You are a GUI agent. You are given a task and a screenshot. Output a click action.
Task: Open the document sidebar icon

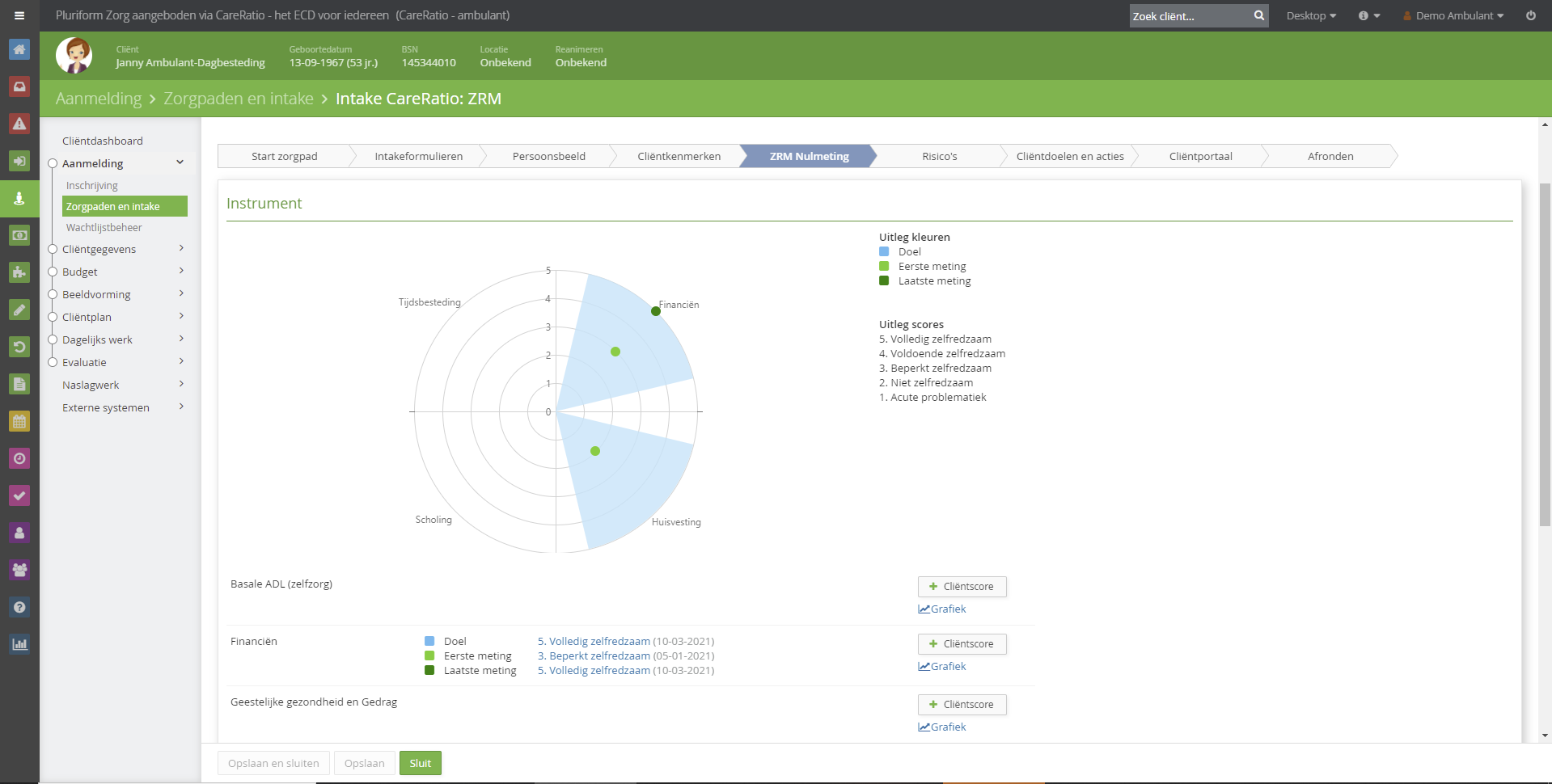tap(19, 384)
